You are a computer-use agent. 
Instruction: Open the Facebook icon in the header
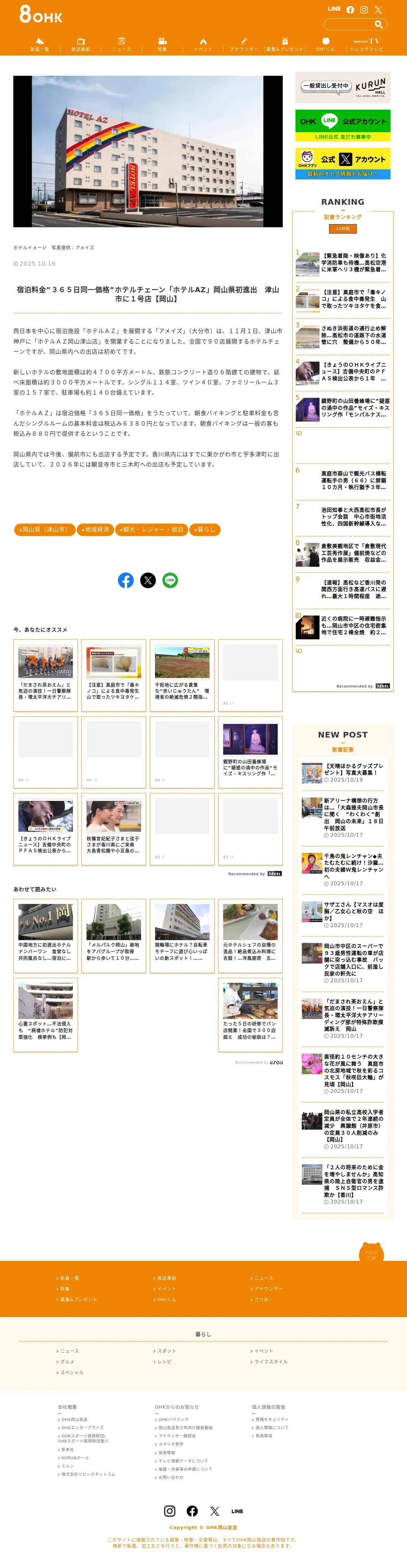[351, 10]
